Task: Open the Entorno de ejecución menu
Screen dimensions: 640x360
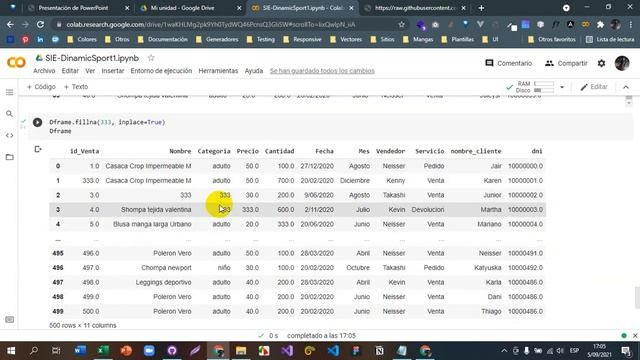Action: point(161,71)
